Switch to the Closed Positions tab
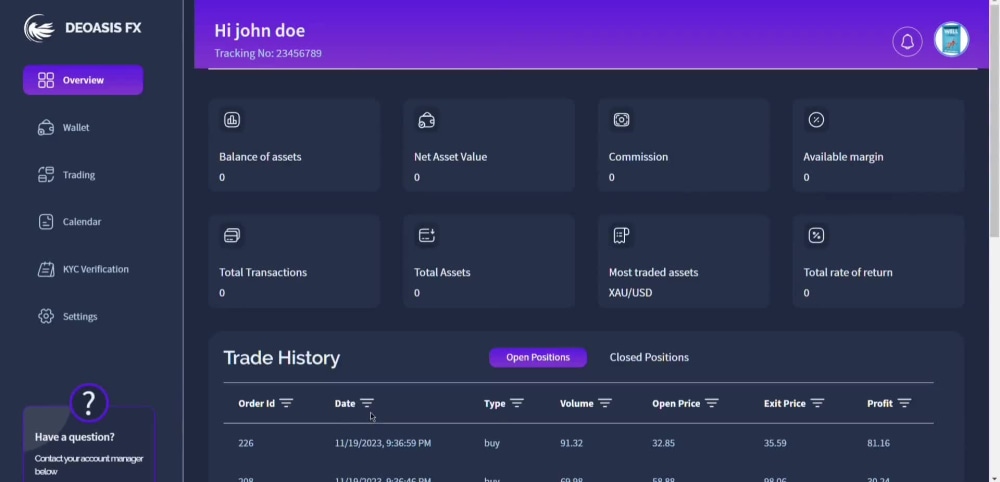The height and width of the screenshot is (482, 1000). coord(649,357)
